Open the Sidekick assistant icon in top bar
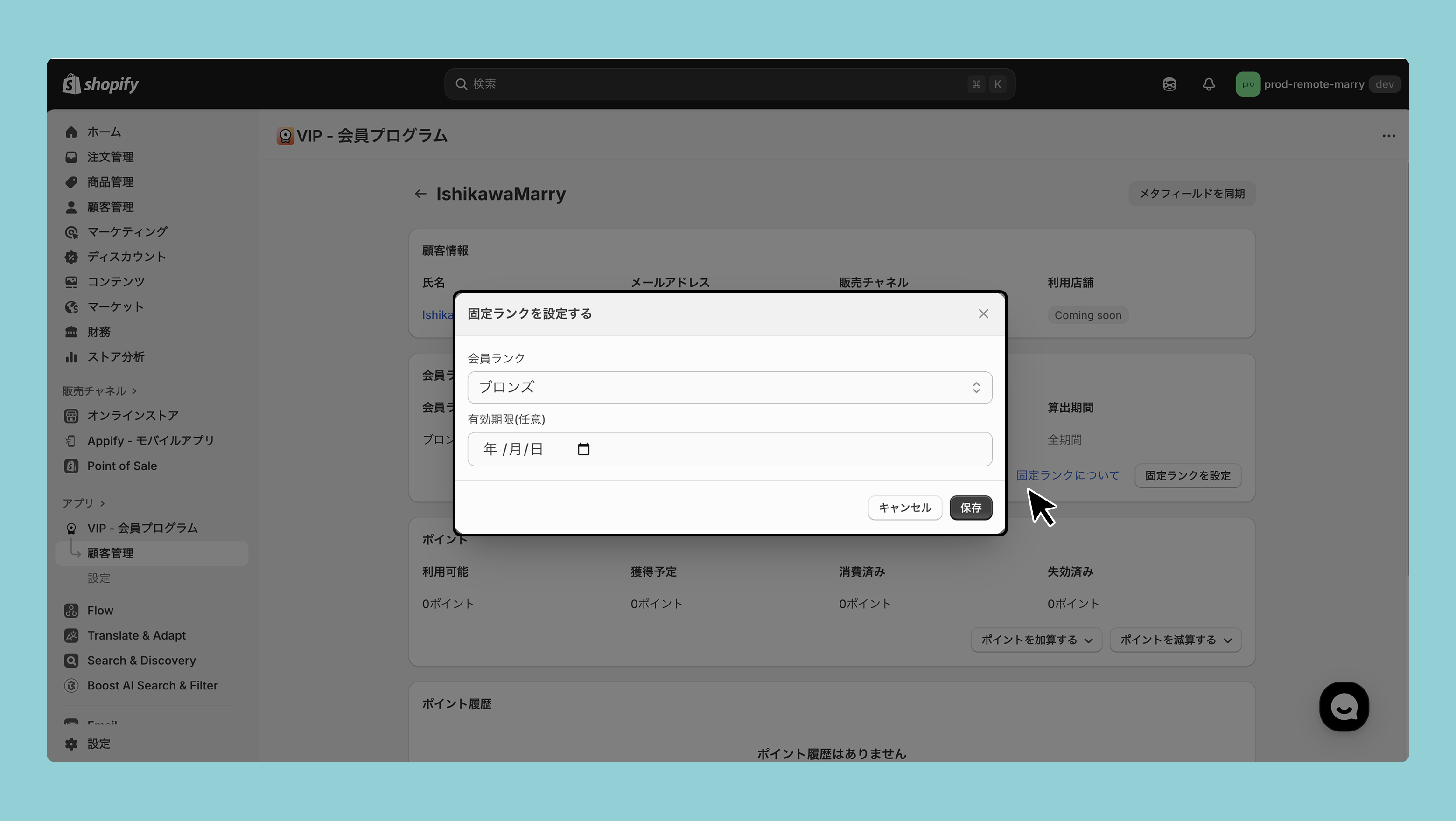Screen dimensions: 1456x821 (1169, 84)
